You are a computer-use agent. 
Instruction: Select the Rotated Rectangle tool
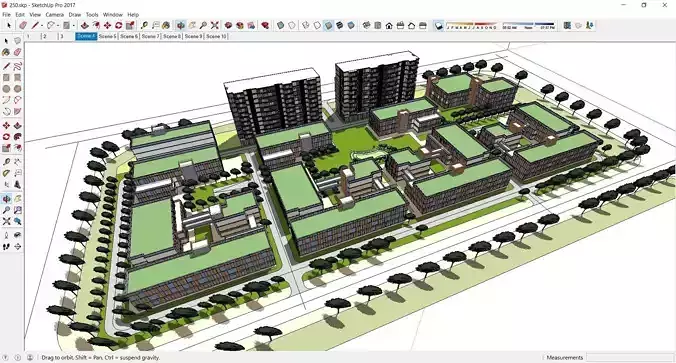17,78
